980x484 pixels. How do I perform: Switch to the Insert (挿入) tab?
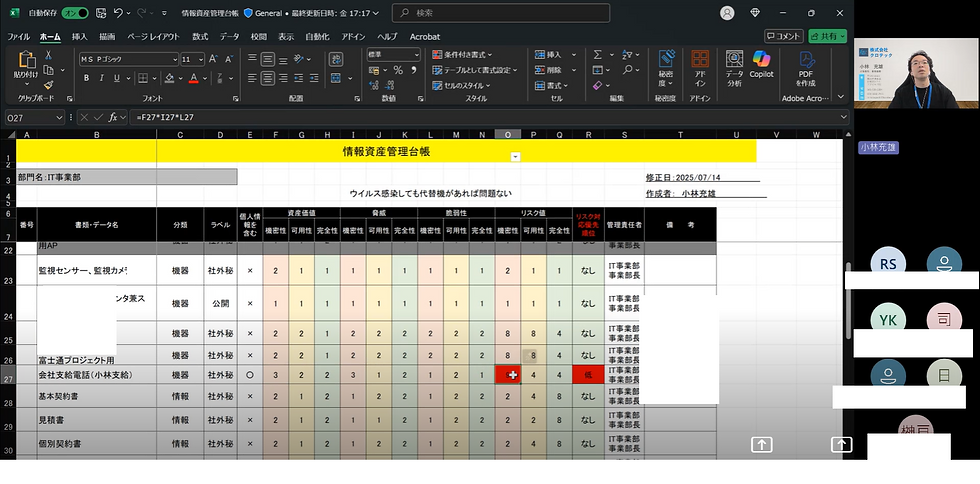coord(79,37)
